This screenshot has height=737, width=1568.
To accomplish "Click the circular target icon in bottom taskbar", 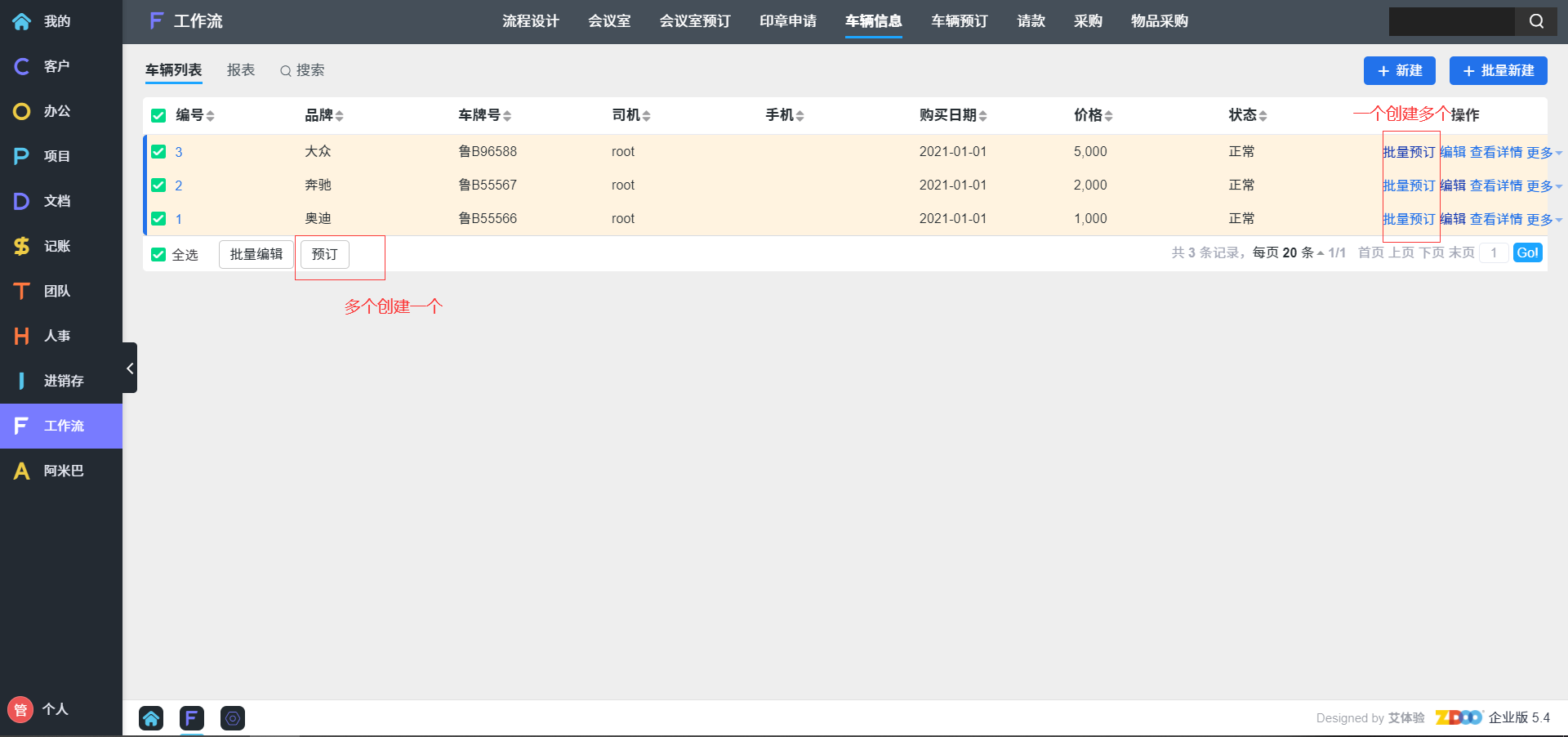I will [x=233, y=718].
